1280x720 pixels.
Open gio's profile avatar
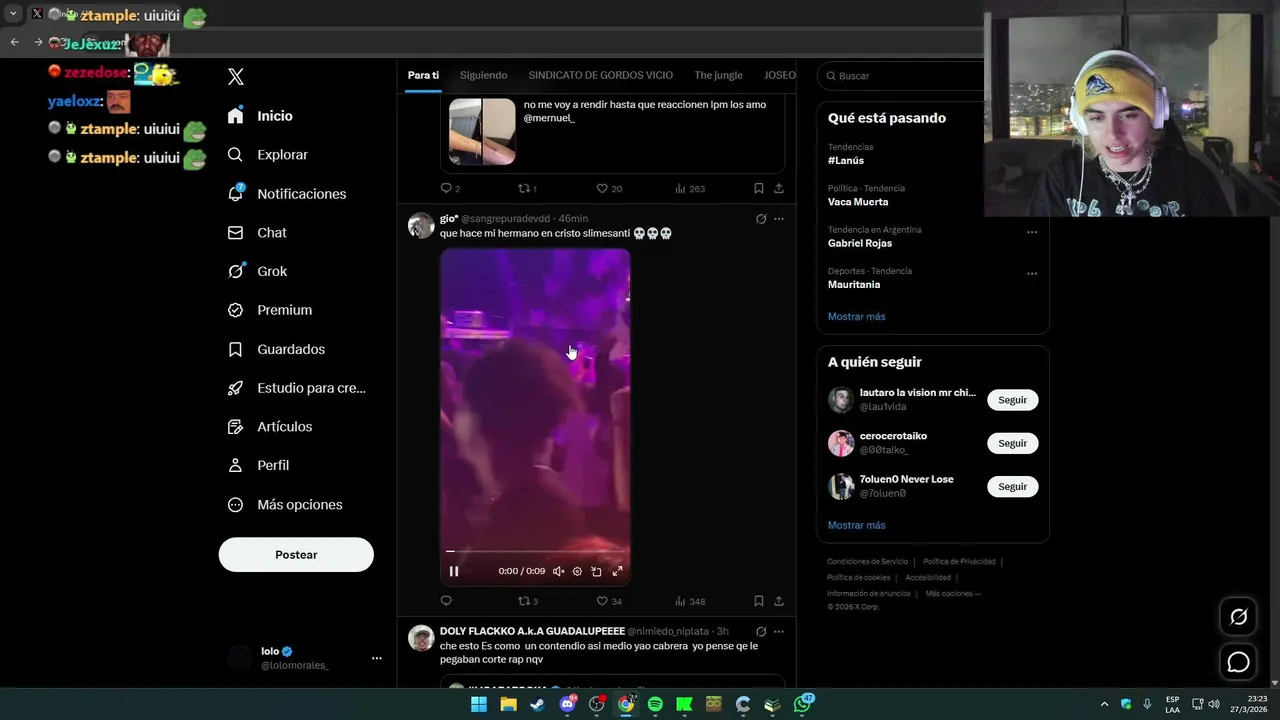tap(421, 225)
